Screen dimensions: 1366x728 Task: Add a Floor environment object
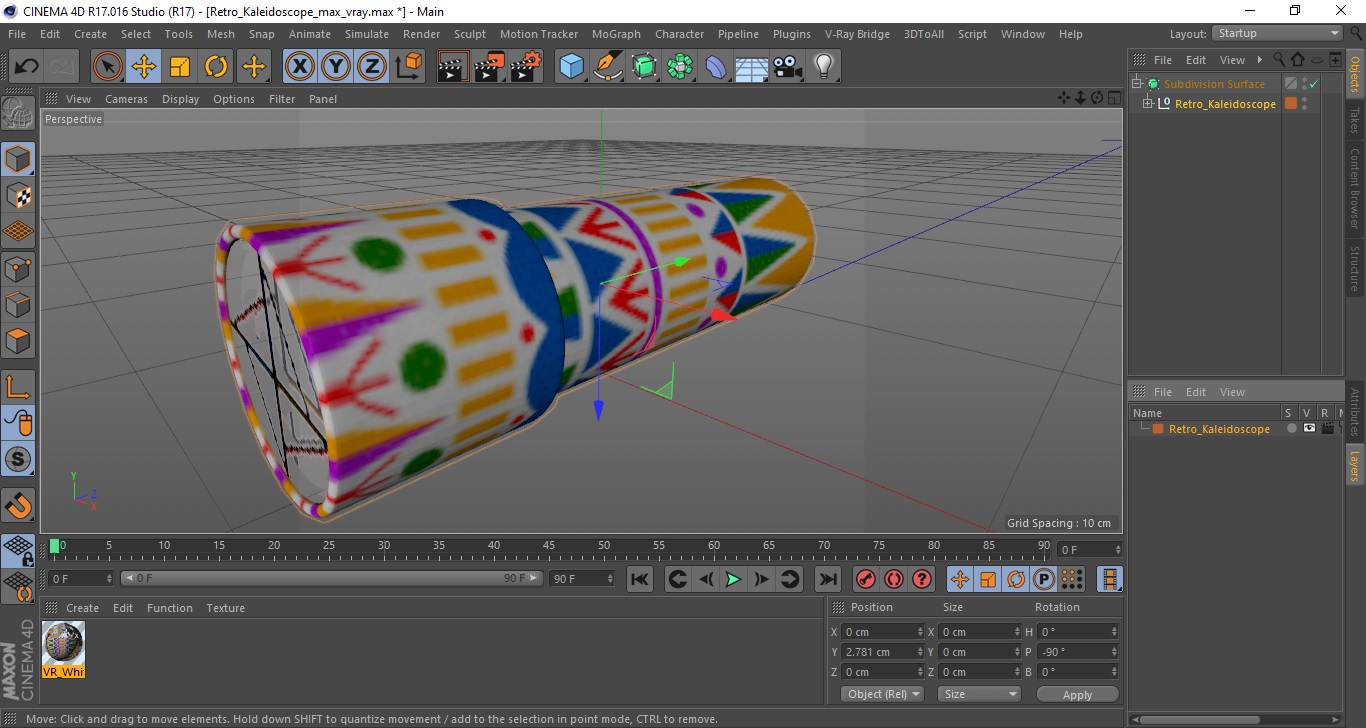tap(752, 67)
